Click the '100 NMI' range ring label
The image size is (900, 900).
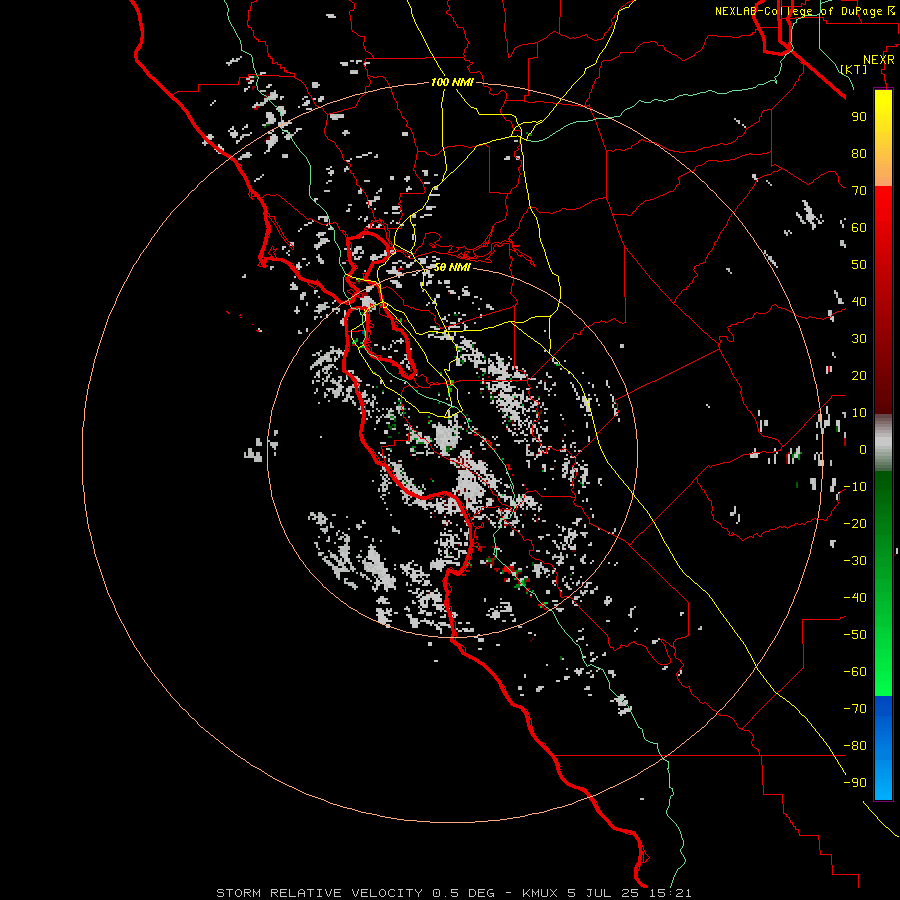[x=452, y=82]
